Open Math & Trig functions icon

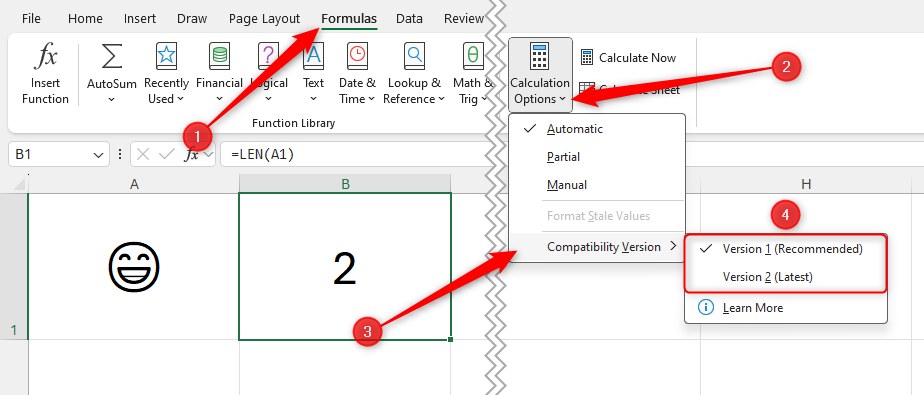click(472, 57)
